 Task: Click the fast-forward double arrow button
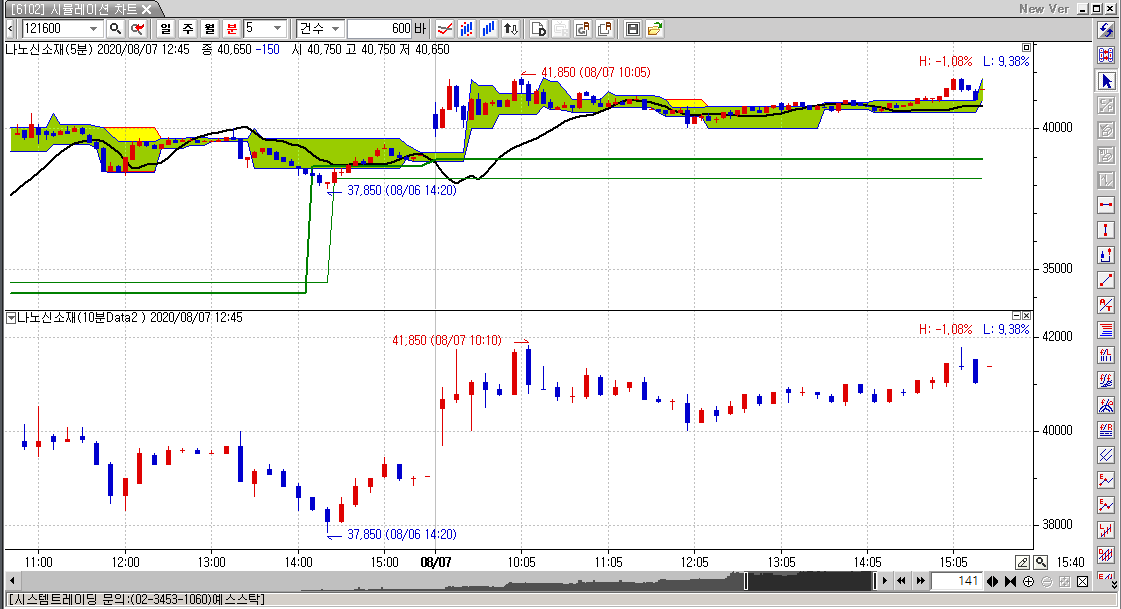click(919, 581)
